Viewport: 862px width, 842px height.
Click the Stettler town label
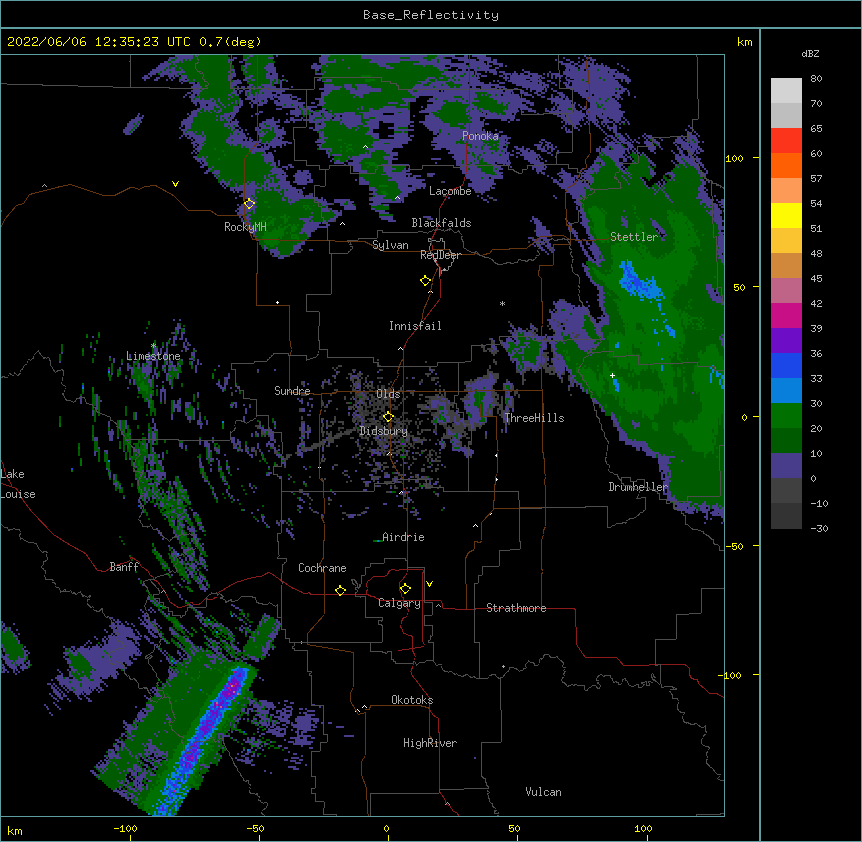(x=634, y=237)
